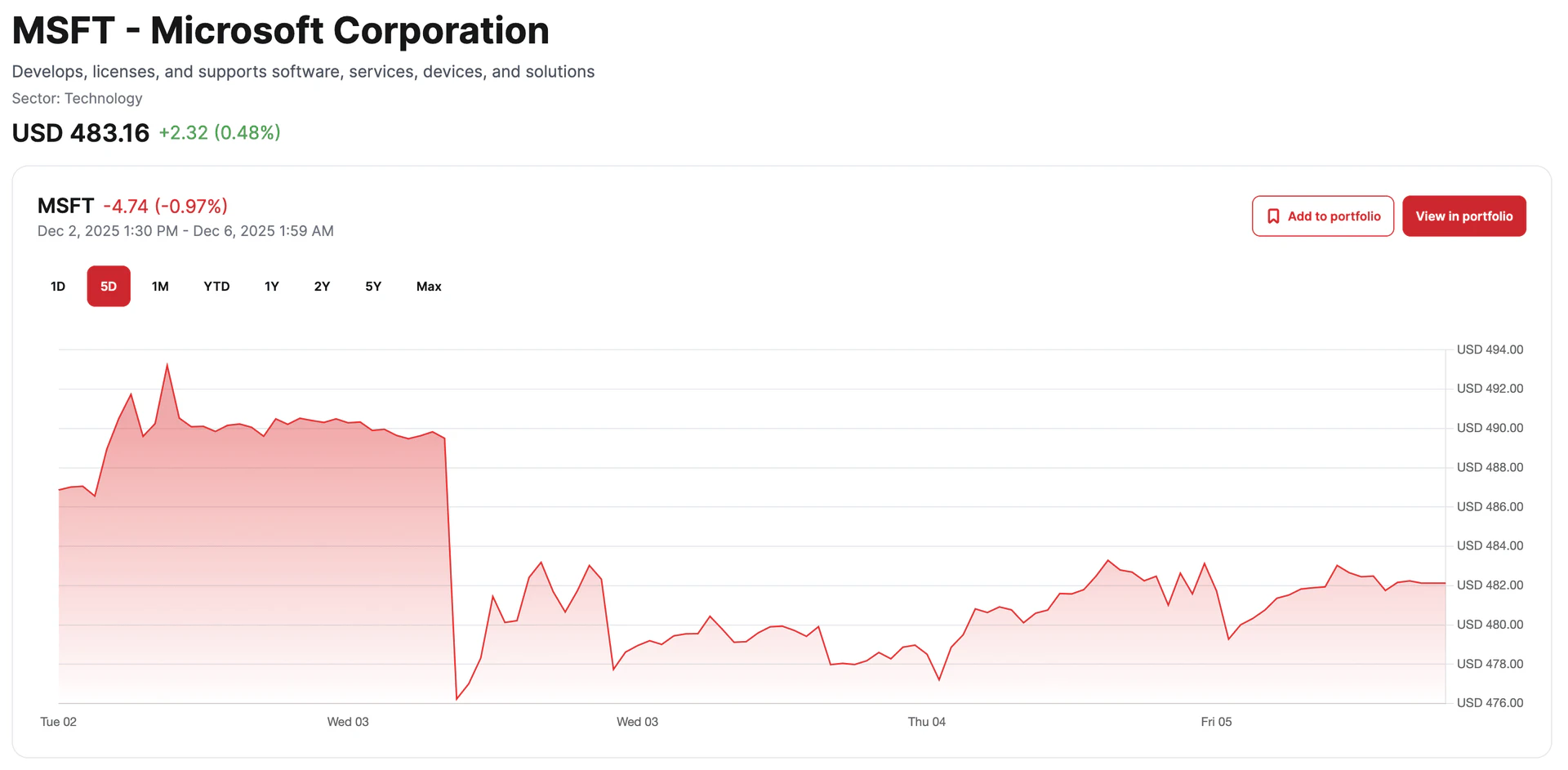This screenshot has height=770, width=1568.
Task: Select the 1Y time range
Action: [x=271, y=286]
